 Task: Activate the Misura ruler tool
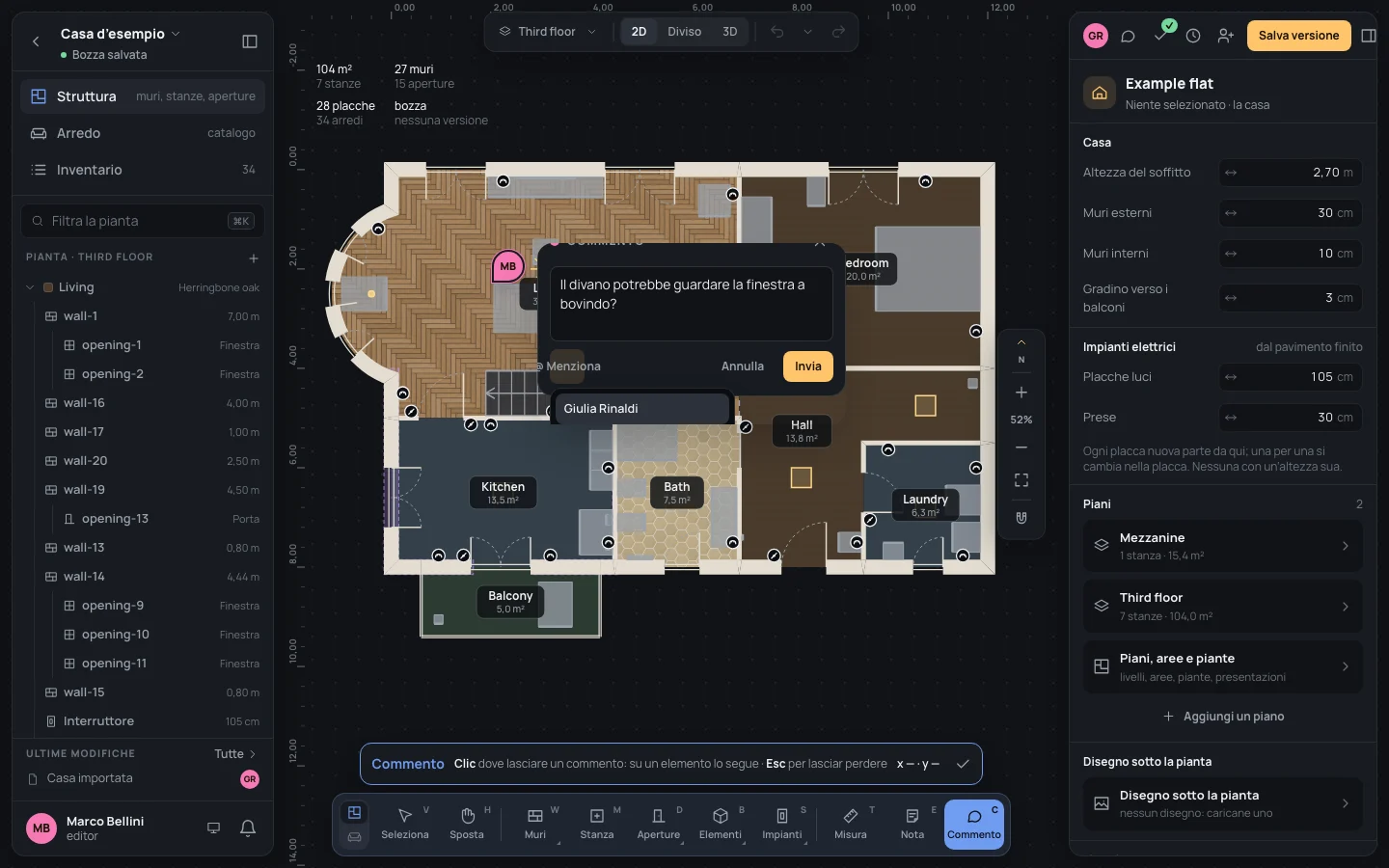(x=851, y=824)
